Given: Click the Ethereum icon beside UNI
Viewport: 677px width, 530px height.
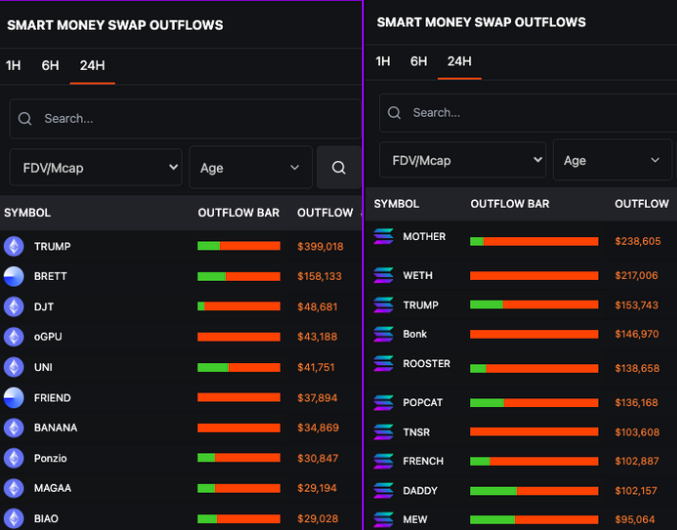Looking at the screenshot, I should pyautogui.click(x=14, y=367).
